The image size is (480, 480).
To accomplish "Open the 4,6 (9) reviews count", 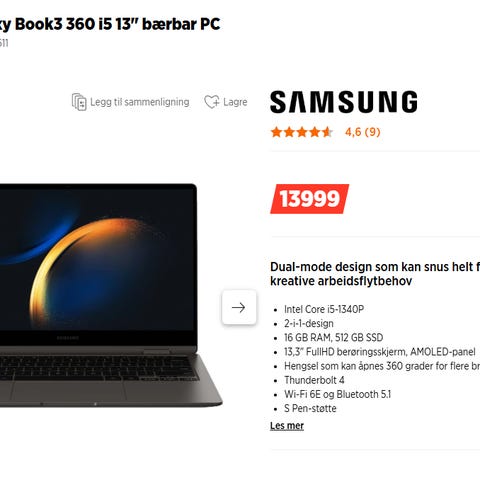I will pos(363,132).
